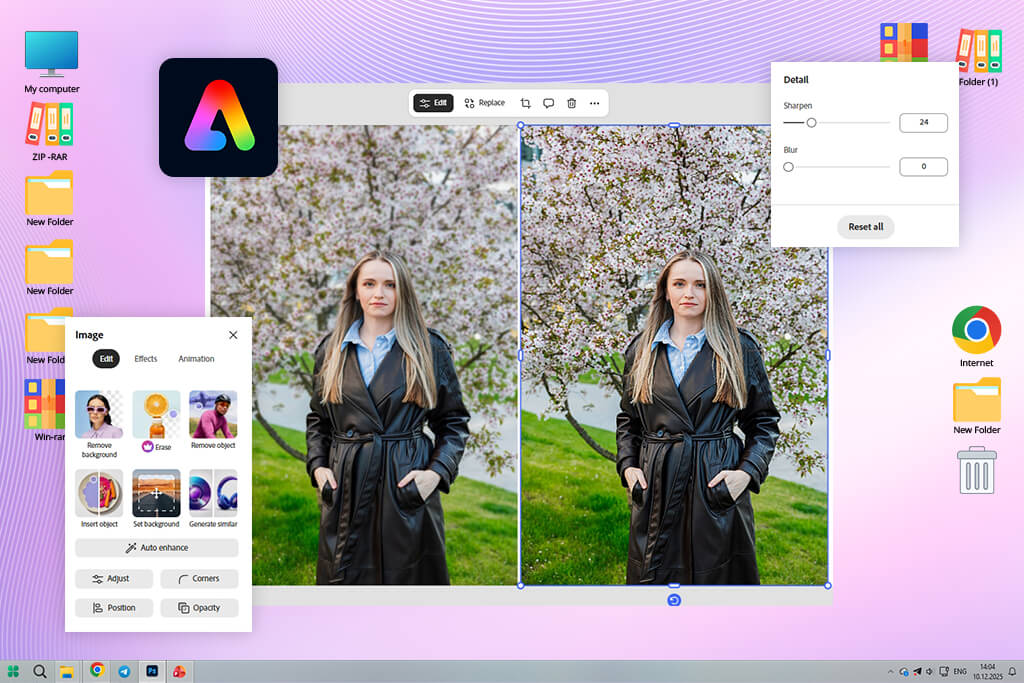Switch to the Animation tab

pos(197,358)
